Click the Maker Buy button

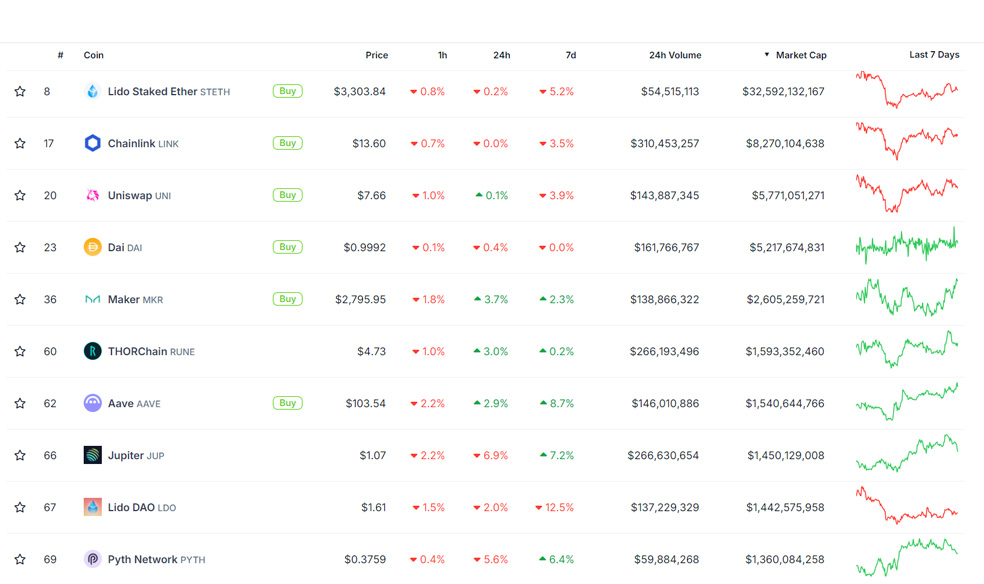coord(287,299)
